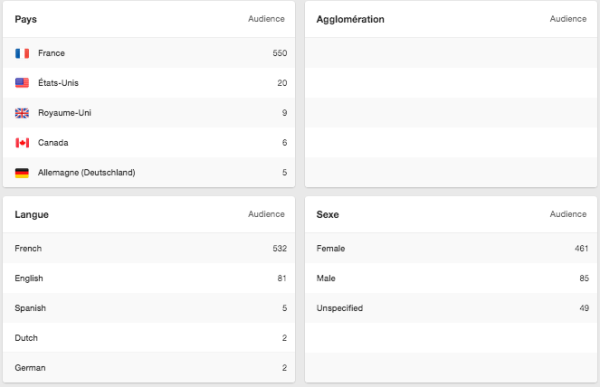600x387 pixels.
Task: Select the German language row
Action: pos(149,368)
